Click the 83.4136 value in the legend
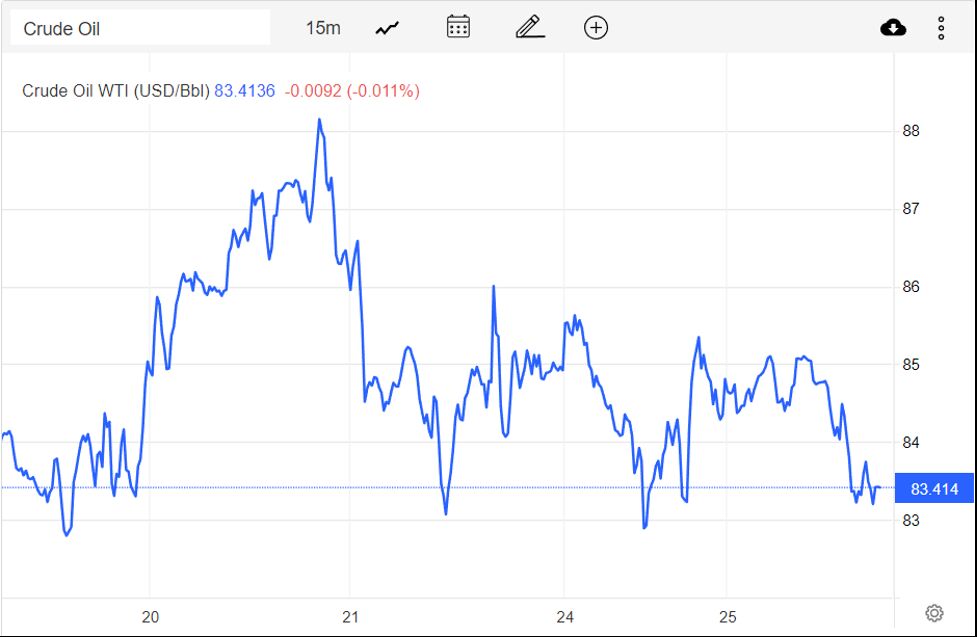The image size is (977, 637). tap(245, 91)
